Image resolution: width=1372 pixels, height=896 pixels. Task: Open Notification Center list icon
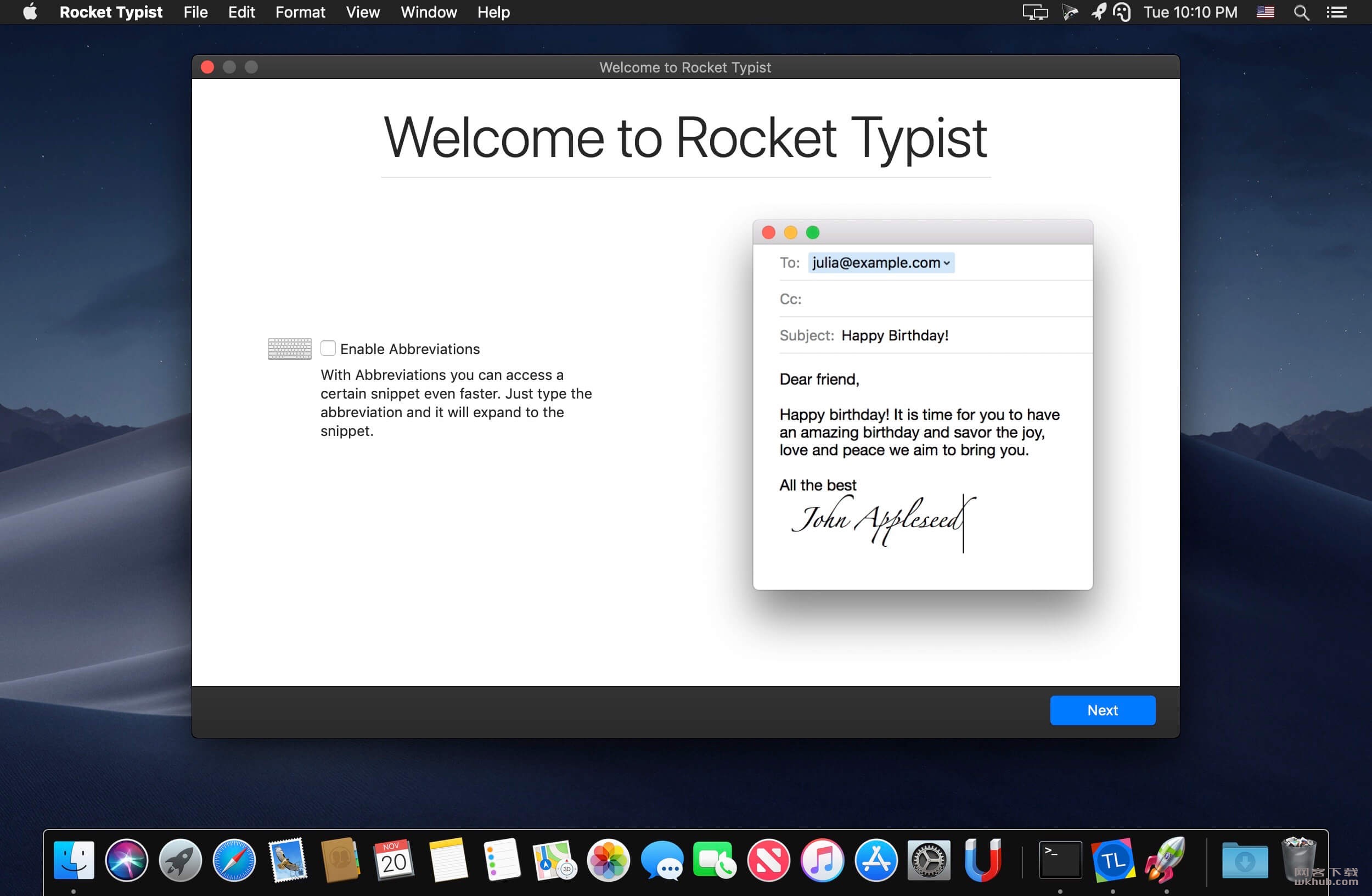point(1336,12)
